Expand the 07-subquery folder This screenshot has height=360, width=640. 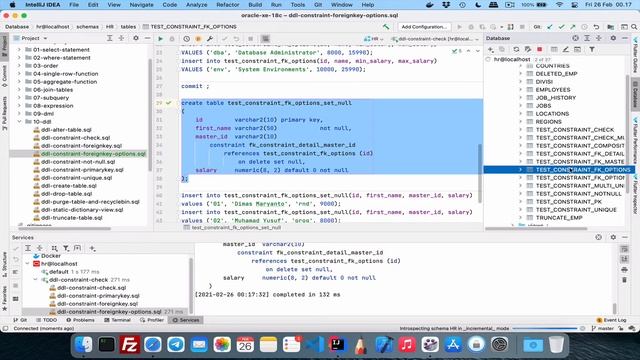coord(19,98)
